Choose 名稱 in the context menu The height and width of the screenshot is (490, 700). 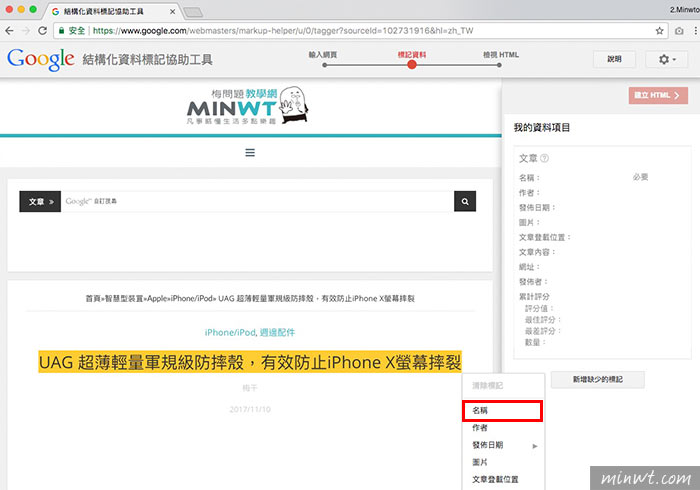(x=503, y=411)
